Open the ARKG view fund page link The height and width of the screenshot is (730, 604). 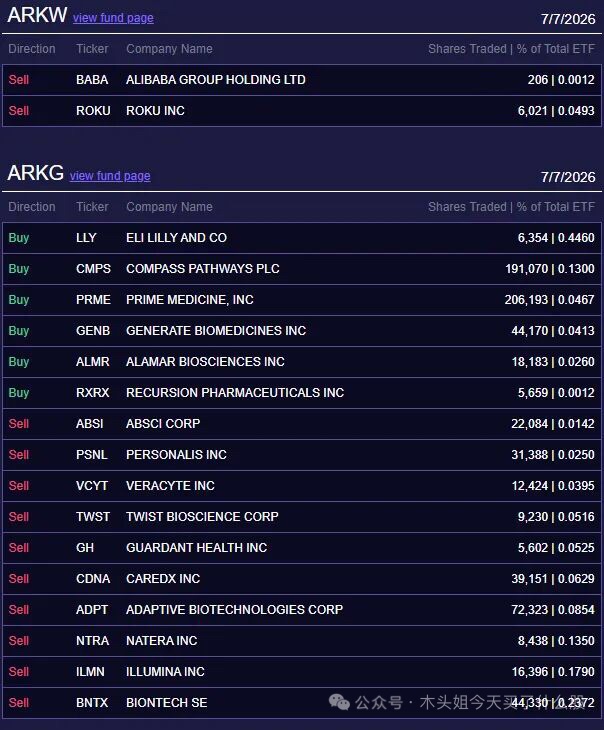pos(110,176)
